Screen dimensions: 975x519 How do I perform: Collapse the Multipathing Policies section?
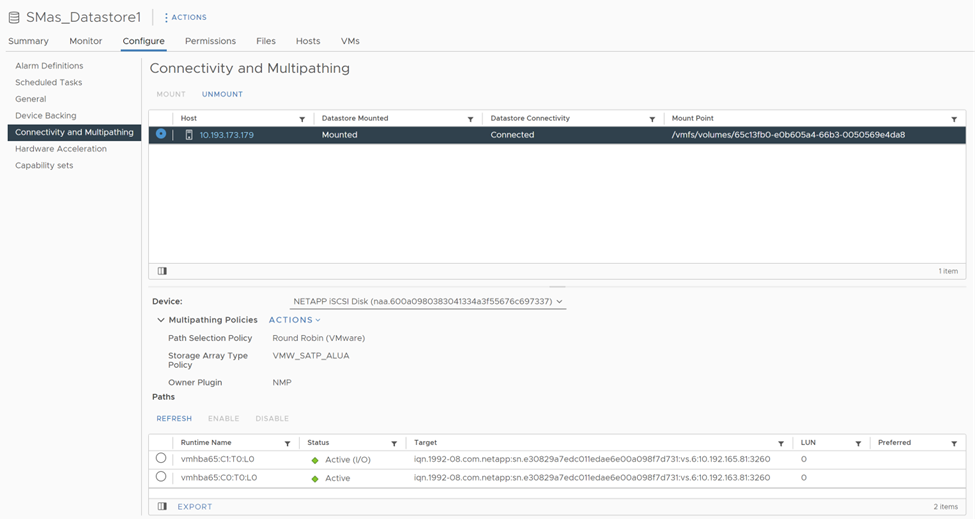pyautogui.click(x=160, y=320)
